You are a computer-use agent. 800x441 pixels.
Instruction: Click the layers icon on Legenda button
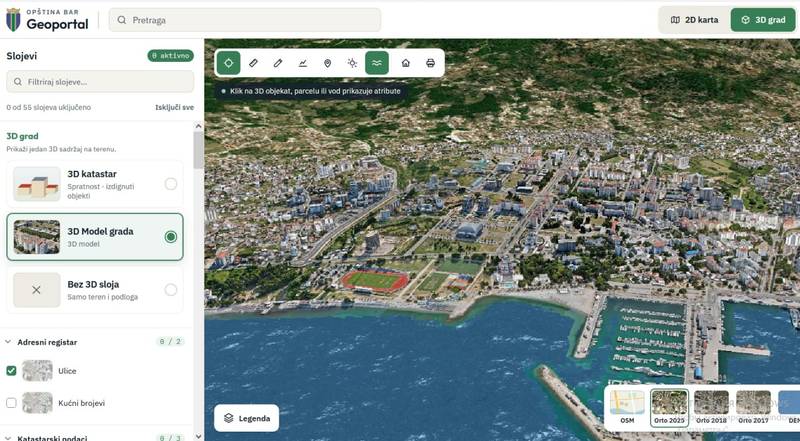click(229, 418)
